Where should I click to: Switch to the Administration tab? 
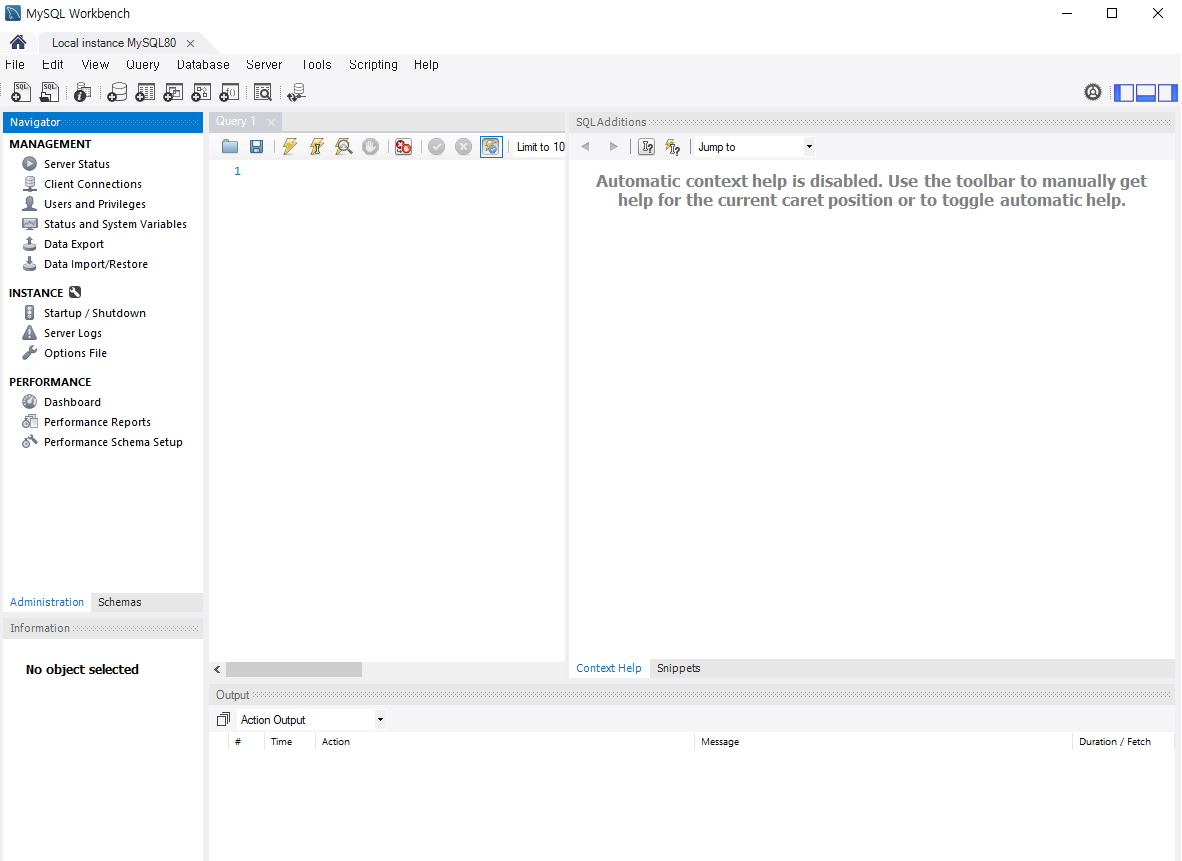(47, 602)
